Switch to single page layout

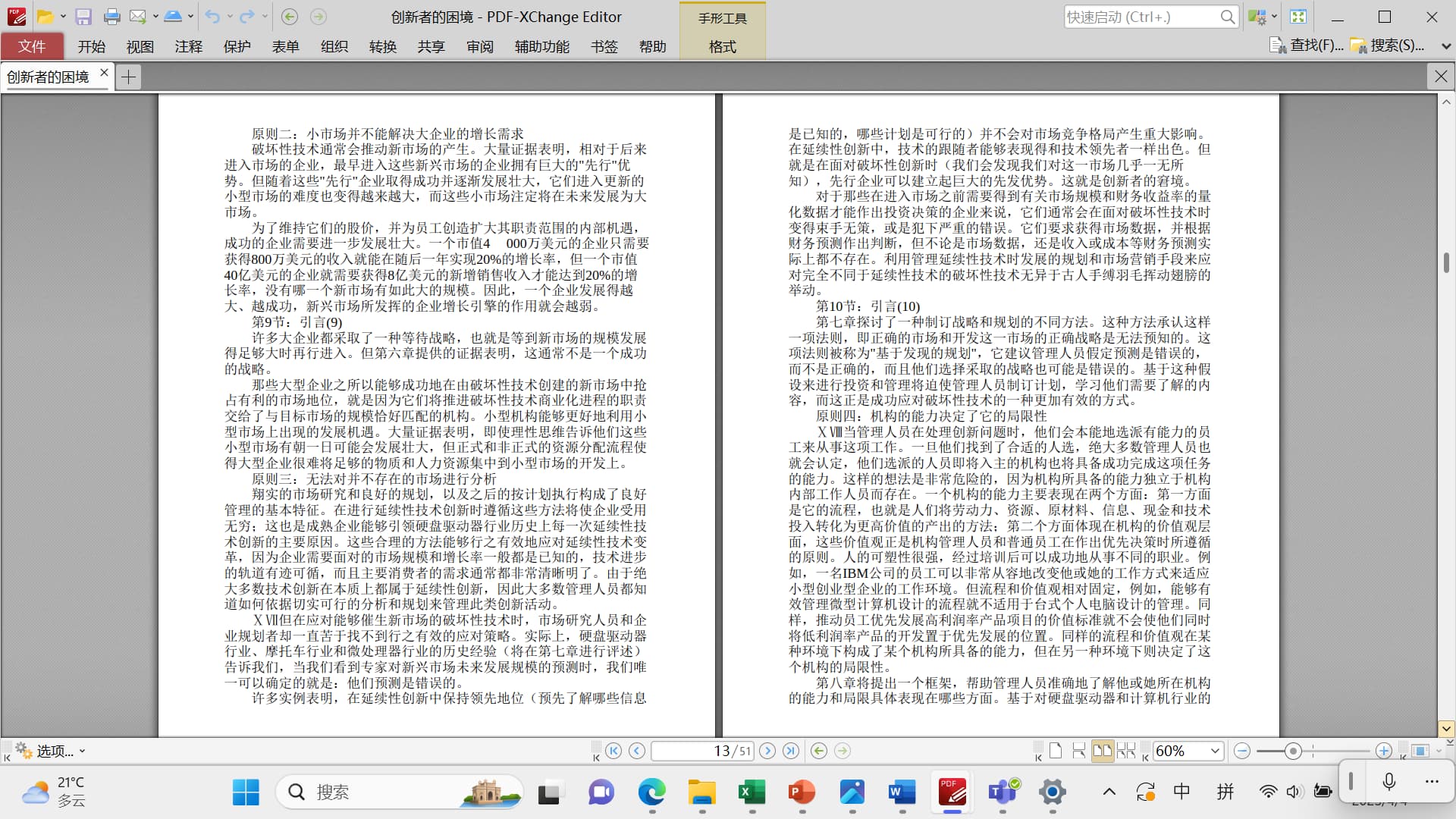pyautogui.click(x=1056, y=751)
